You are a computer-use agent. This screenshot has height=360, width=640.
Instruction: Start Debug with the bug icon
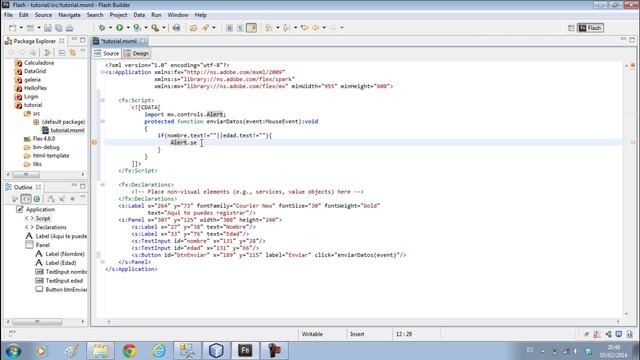tap(102, 28)
